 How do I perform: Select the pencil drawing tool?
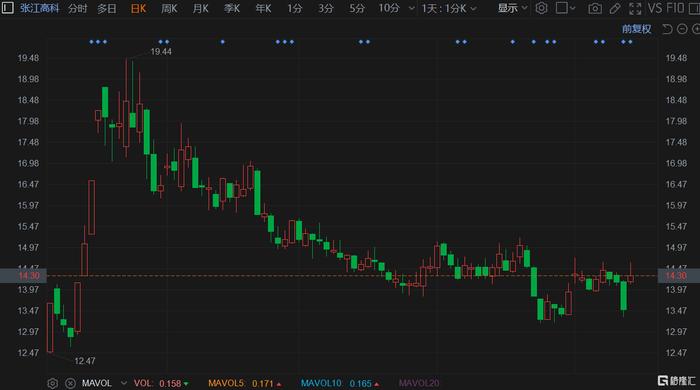[x=615, y=8]
